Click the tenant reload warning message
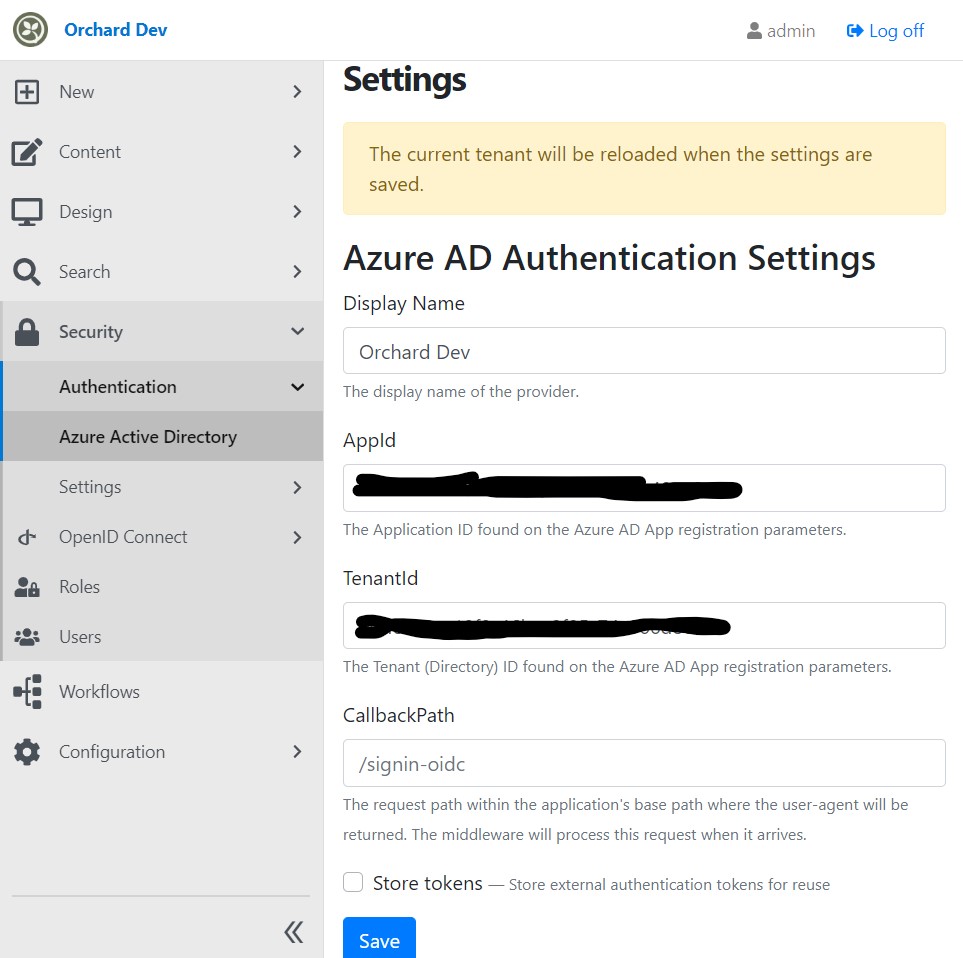The height and width of the screenshot is (958, 963). (x=644, y=168)
